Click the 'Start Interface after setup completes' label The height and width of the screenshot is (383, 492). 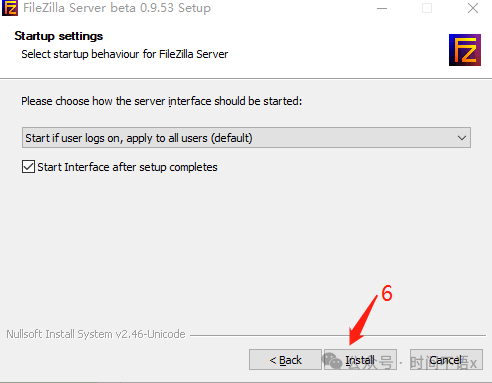(x=127, y=167)
